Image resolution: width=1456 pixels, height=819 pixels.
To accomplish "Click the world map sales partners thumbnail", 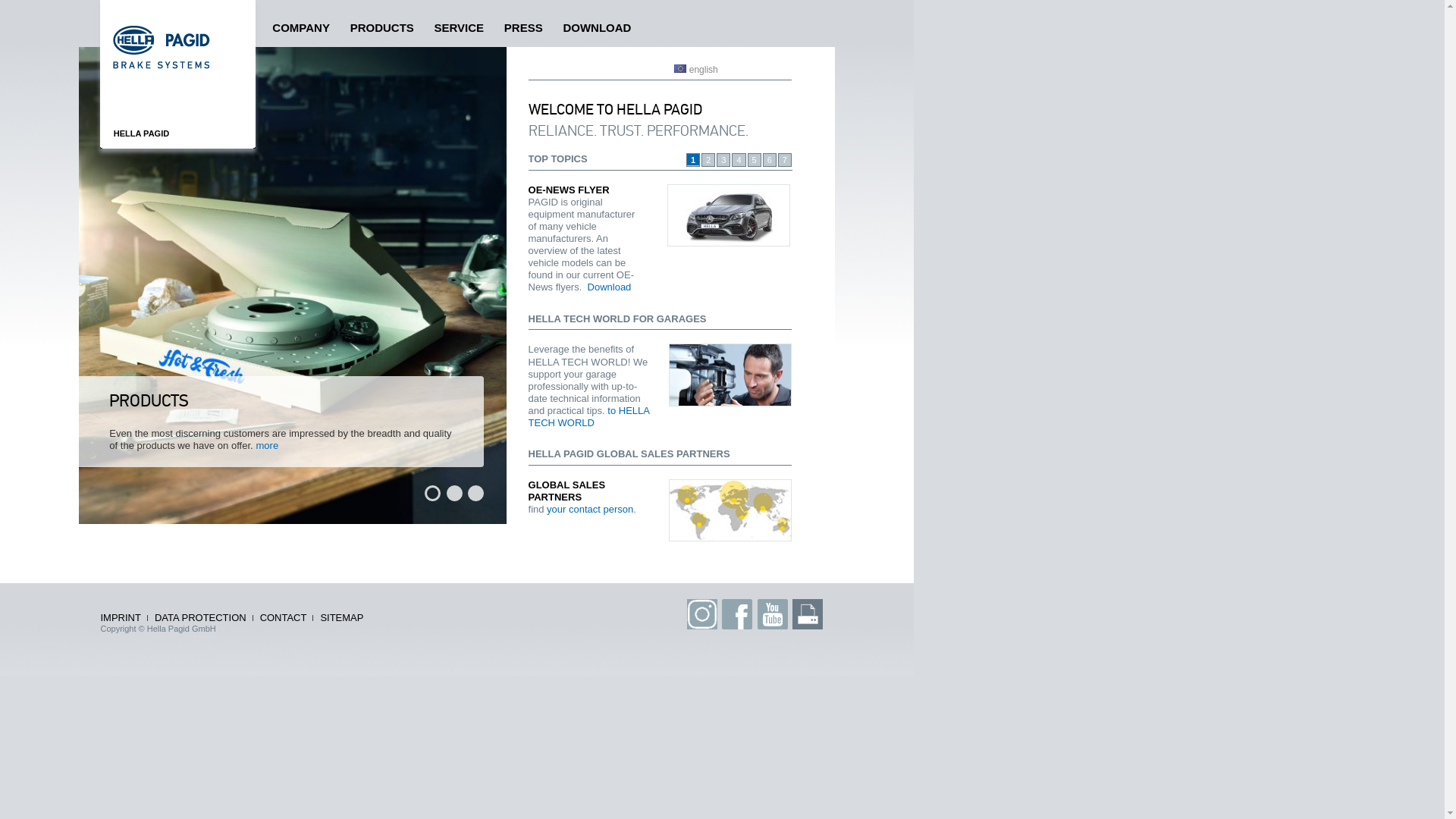I will tap(730, 510).
